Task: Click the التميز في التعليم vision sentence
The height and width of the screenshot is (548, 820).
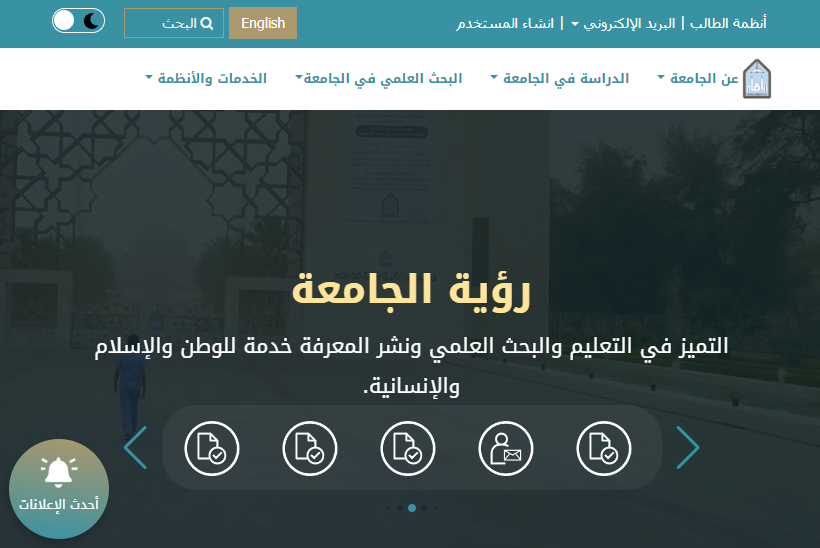Action: (x=411, y=367)
